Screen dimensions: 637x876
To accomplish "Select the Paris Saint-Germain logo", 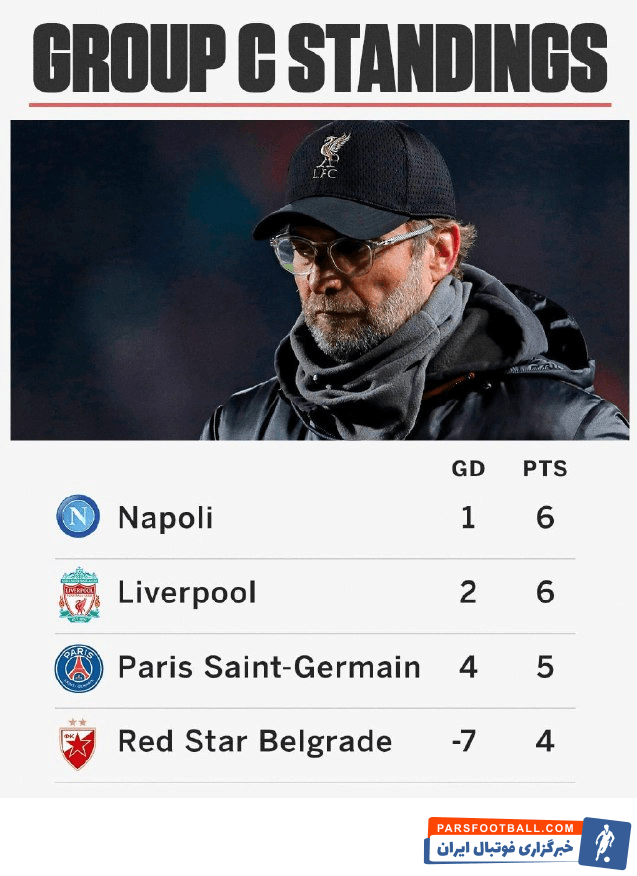I will tap(79, 668).
